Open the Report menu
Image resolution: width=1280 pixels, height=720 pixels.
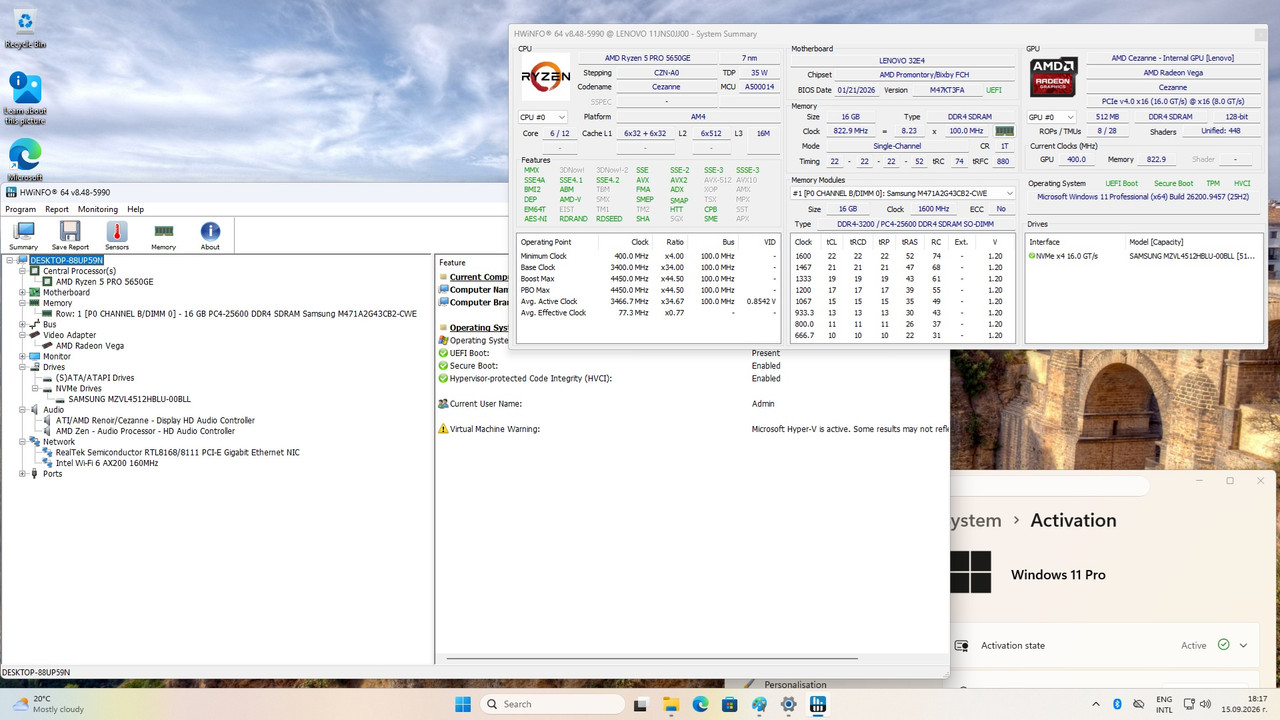[57, 209]
